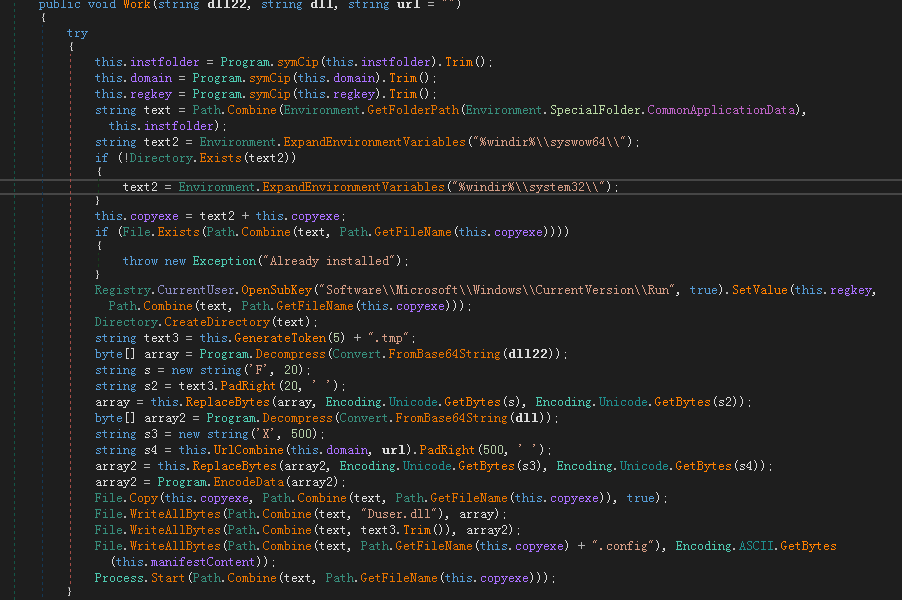Click 'Process' in the Process.Start call
The width and height of the screenshot is (902, 600).
(119, 579)
